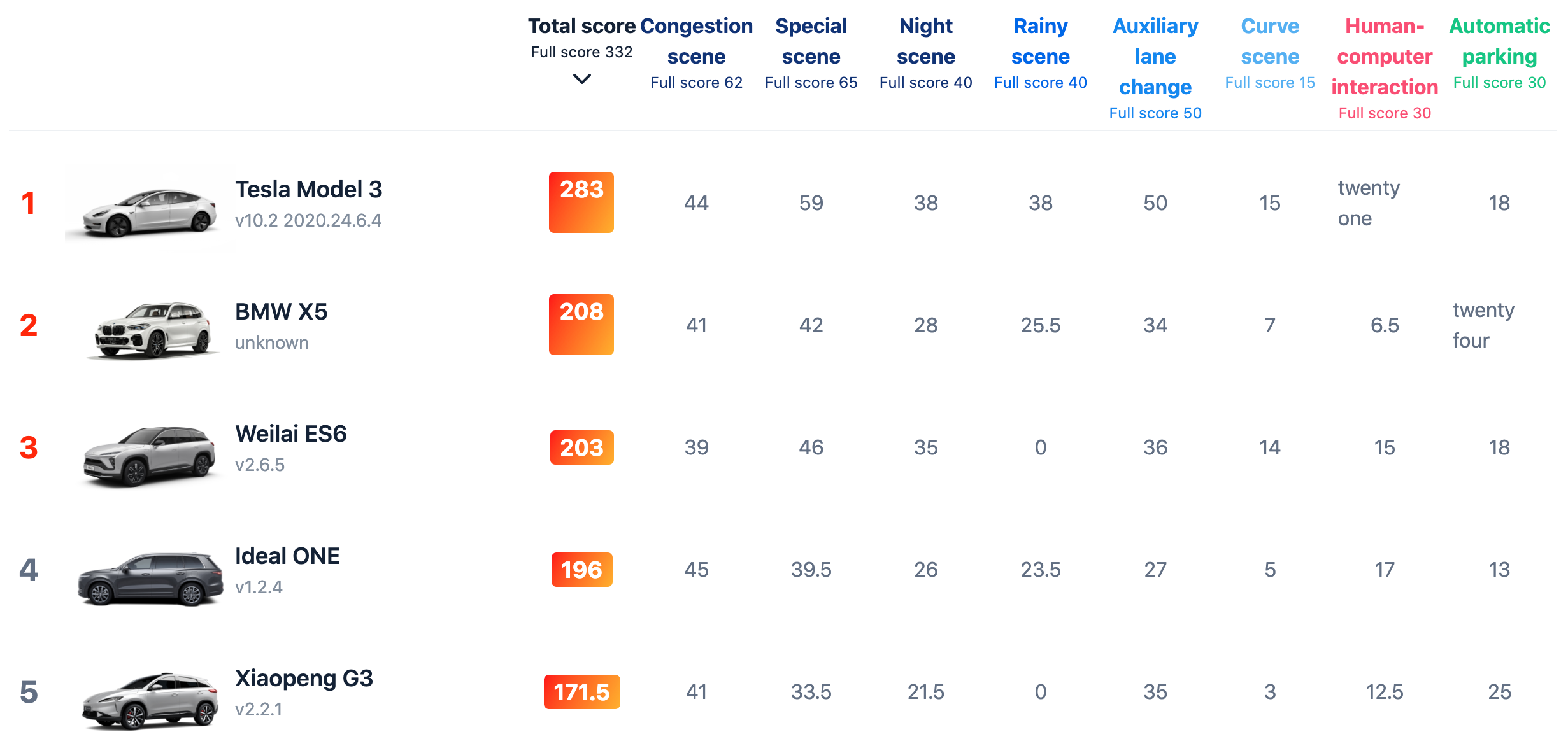Sort by Rainy scene column
This screenshot has height=746, width=1568.
pos(1040,41)
